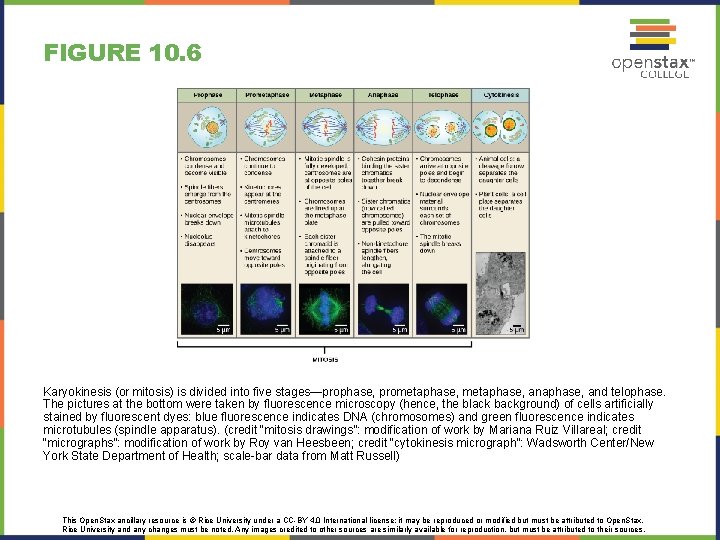Click the footer line starting 'Rice University and any changes'
The image size is (720, 540).
354,529
